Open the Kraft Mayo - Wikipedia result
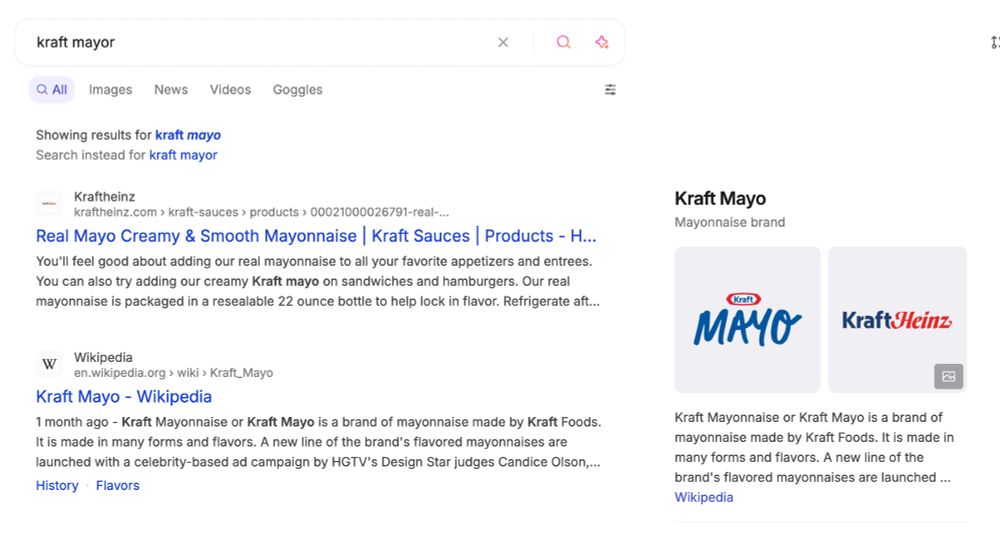The height and width of the screenshot is (533, 1000). click(124, 397)
